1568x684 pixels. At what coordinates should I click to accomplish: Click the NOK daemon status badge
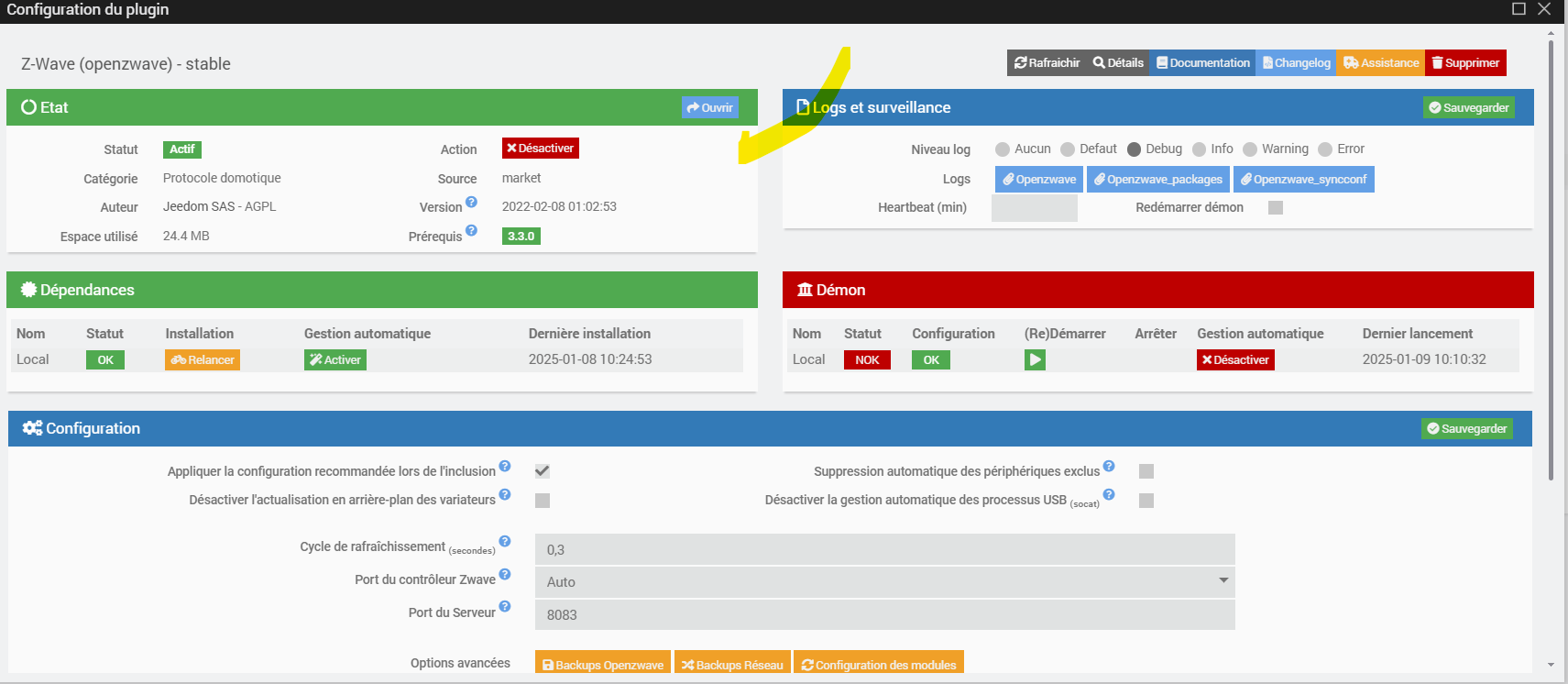click(867, 360)
